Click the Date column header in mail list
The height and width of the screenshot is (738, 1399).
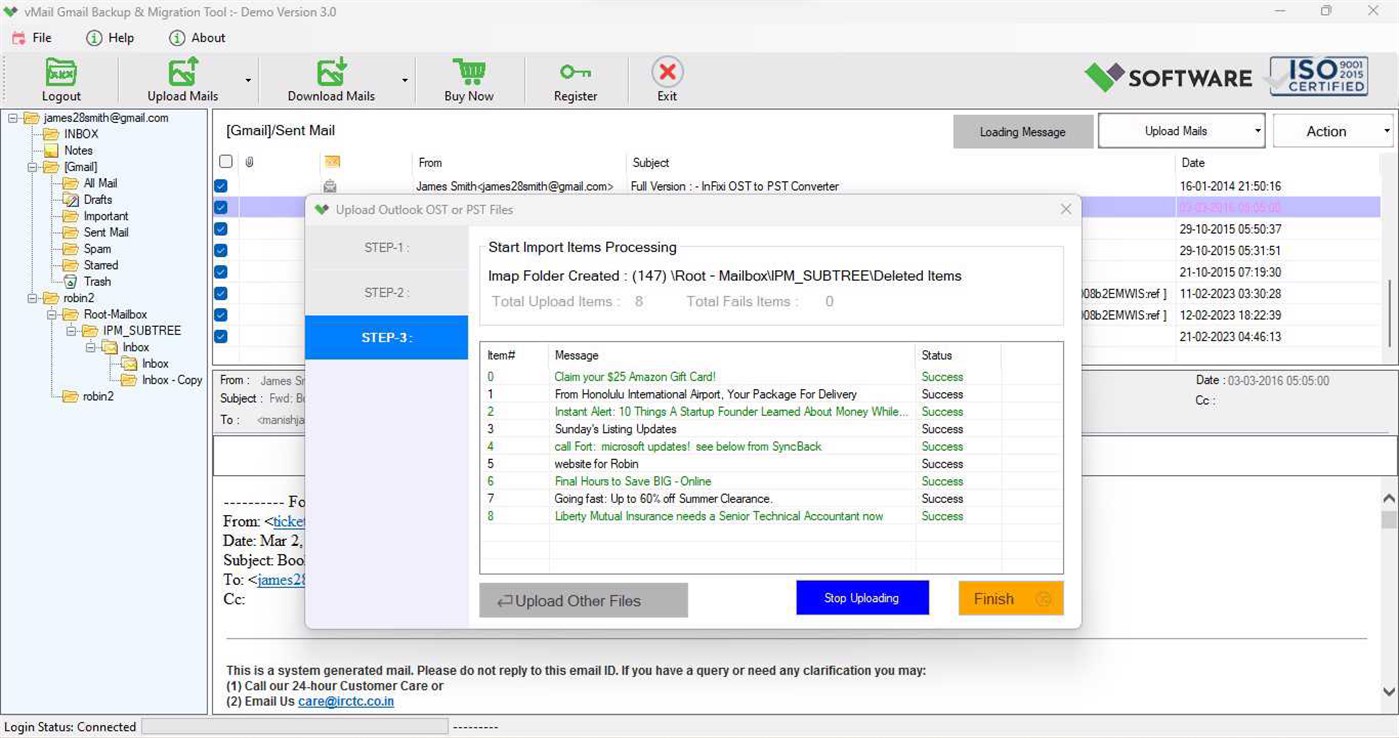(x=1193, y=162)
